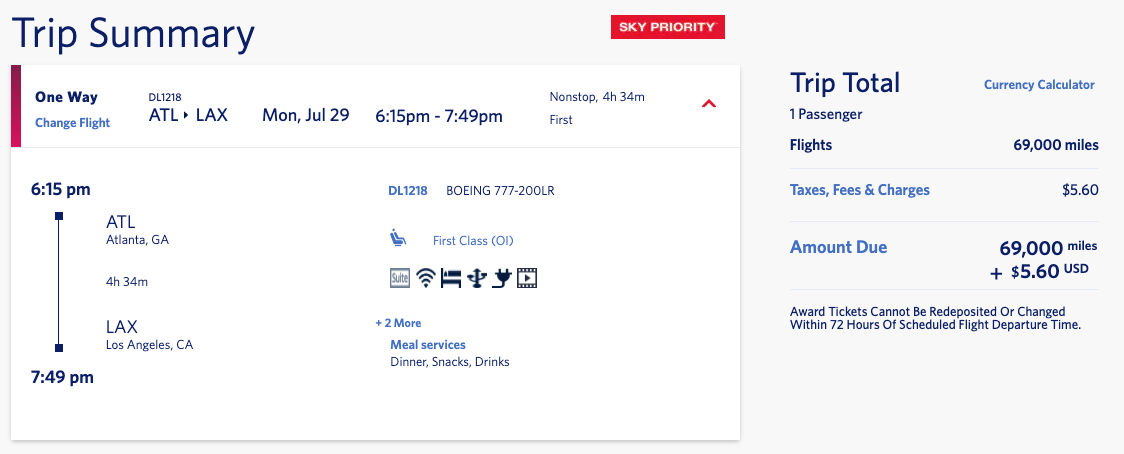Click the DL1218 flight number link

[x=408, y=191]
